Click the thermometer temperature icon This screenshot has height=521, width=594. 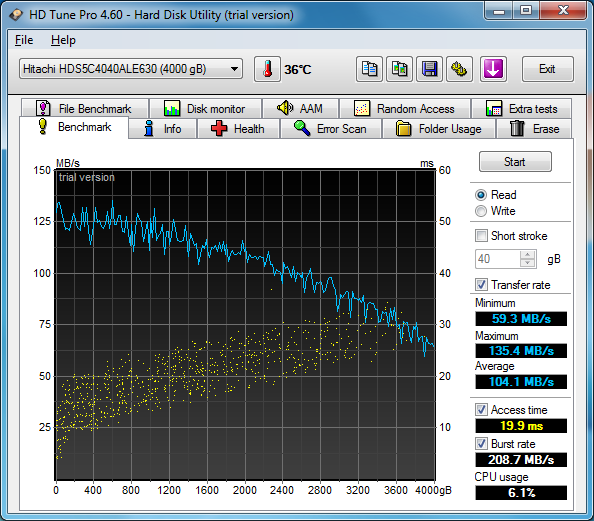click(x=267, y=69)
